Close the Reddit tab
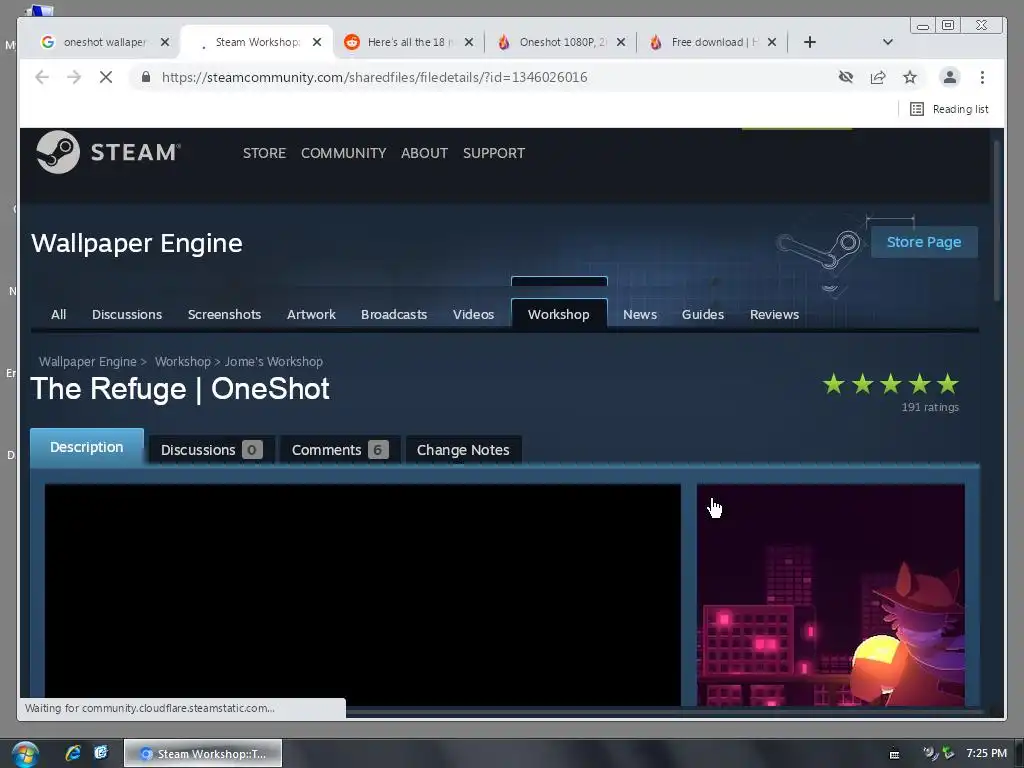Screen dimensions: 1024x768 [469, 42]
